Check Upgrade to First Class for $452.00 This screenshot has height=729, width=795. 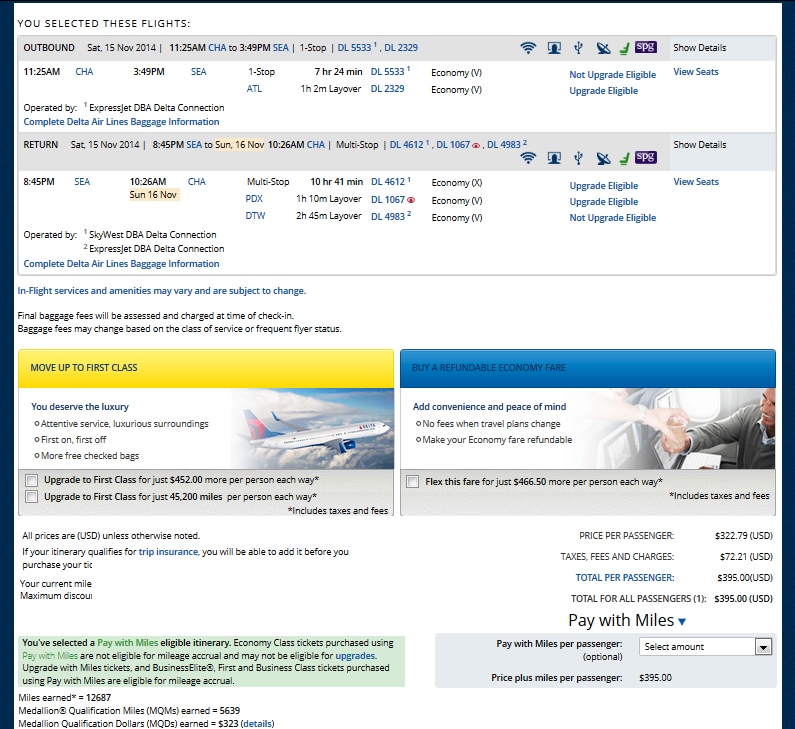pyautogui.click(x=33, y=480)
